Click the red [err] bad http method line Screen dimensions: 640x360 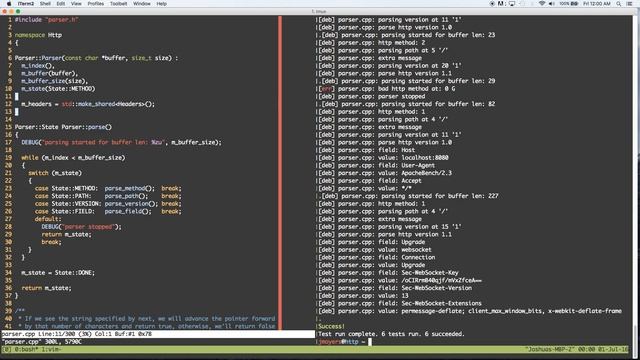pyautogui.click(x=386, y=89)
